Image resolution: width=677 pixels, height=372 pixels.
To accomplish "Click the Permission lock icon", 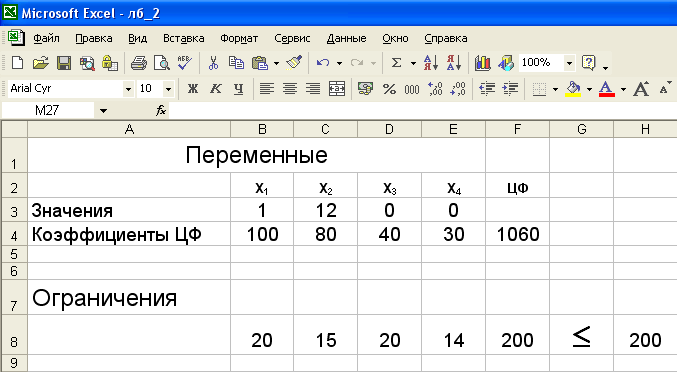I will click(x=110, y=63).
